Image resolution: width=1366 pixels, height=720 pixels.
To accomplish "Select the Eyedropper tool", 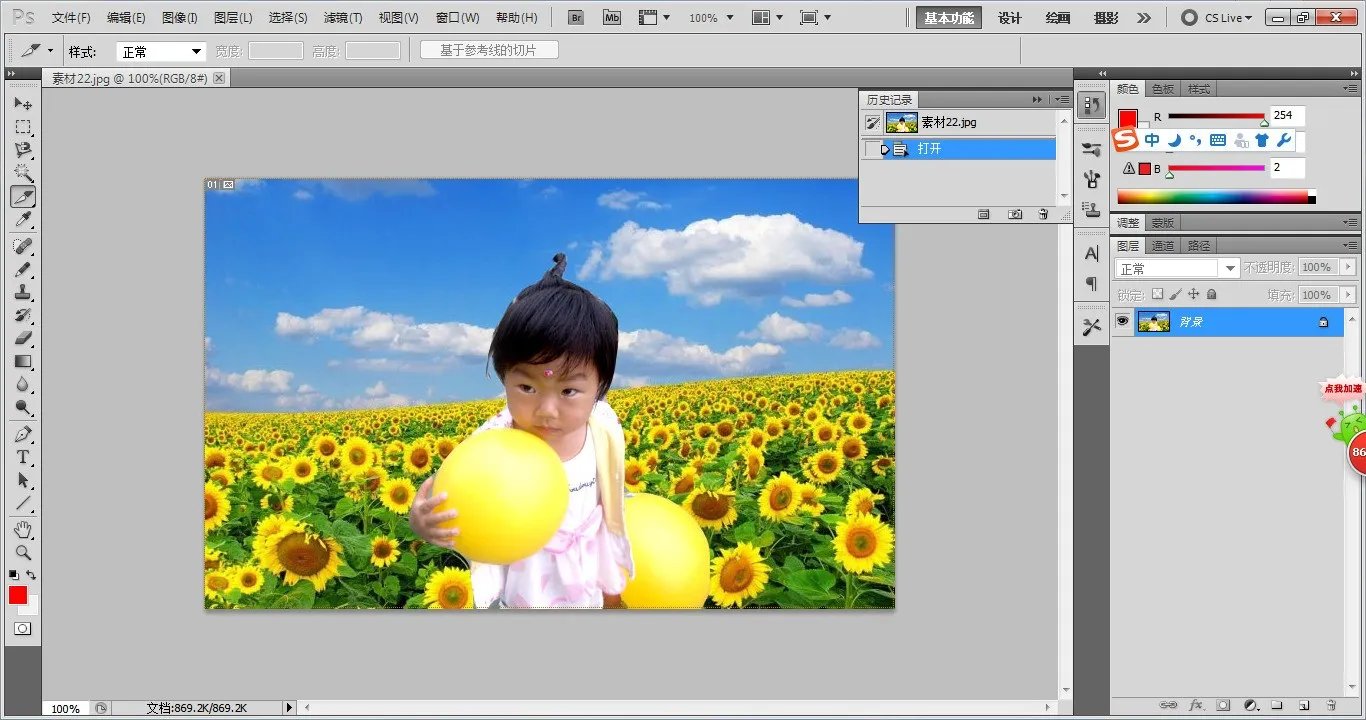I will (x=22, y=220).
